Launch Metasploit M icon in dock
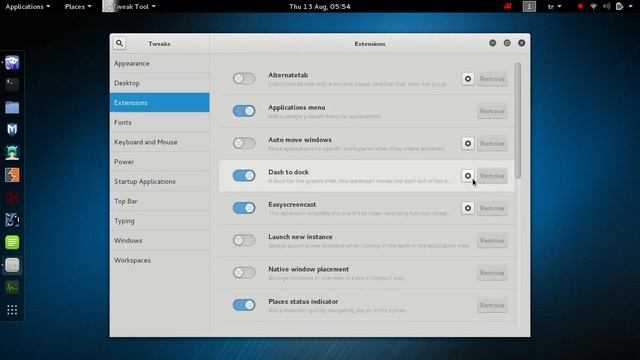640x360 pixels. (x=12, y=130)
